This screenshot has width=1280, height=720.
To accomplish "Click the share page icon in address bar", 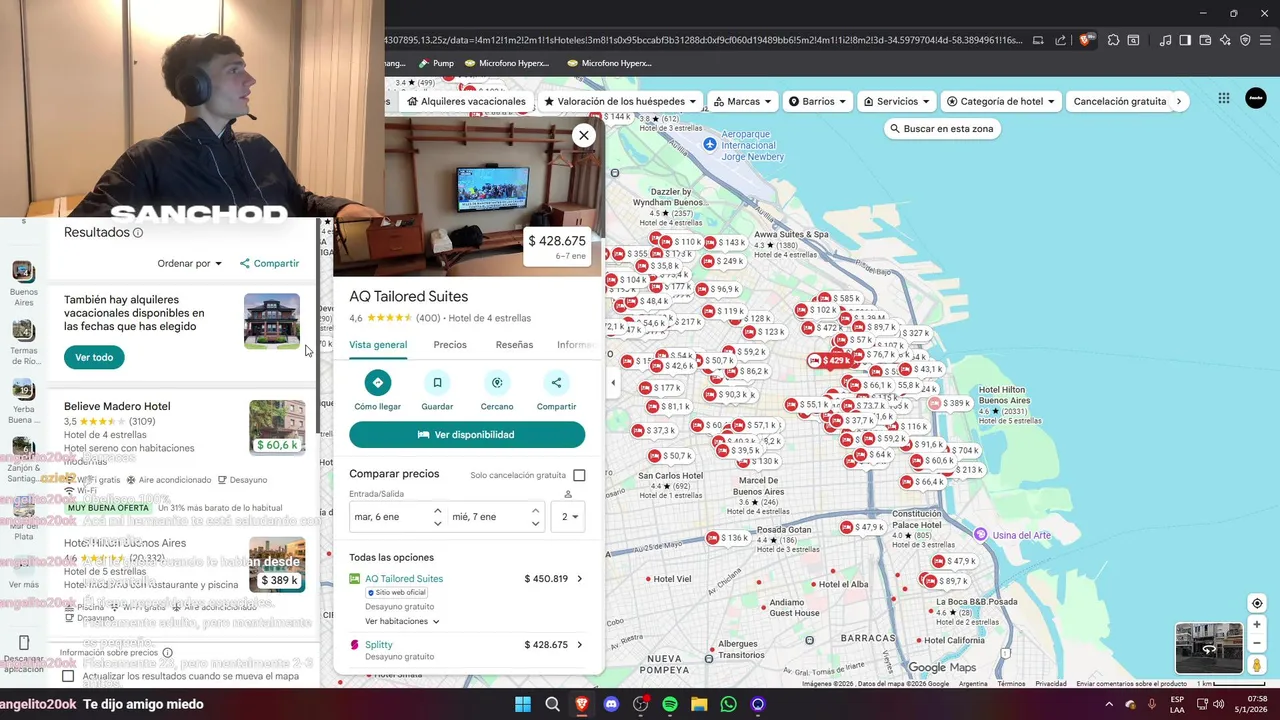I will click(1061, 40).
